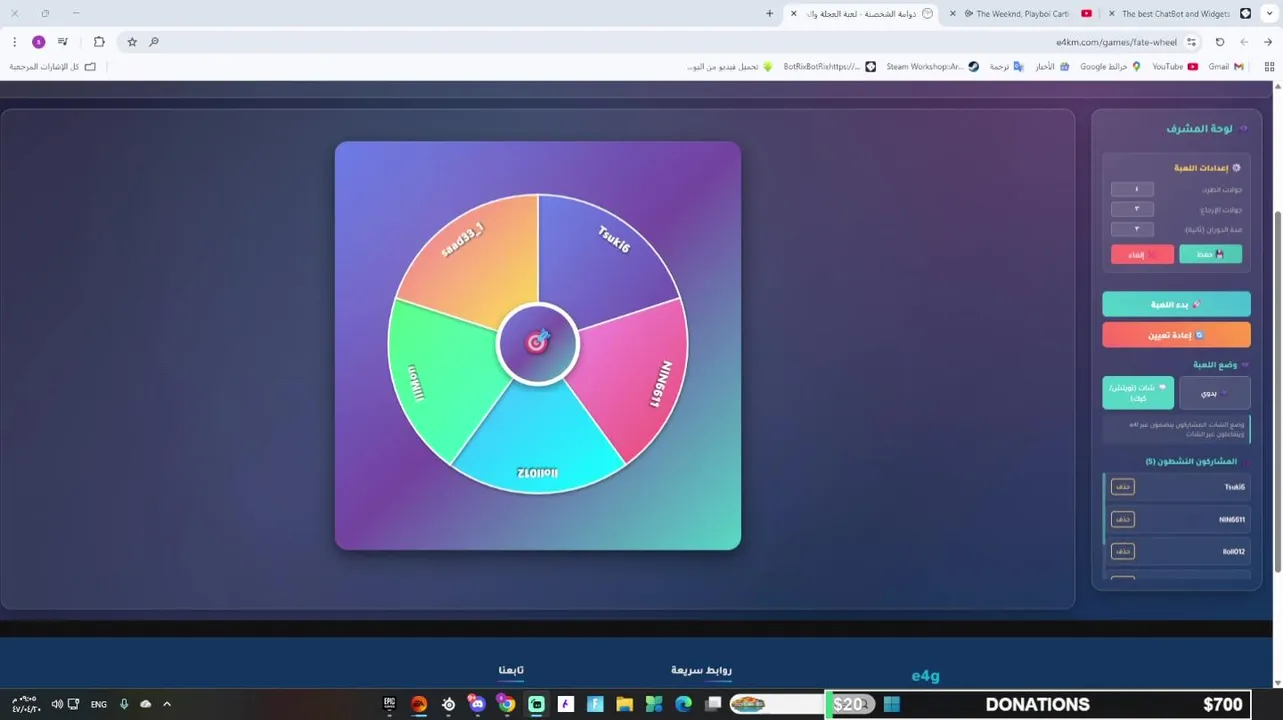Show hidden system tray icons
The width and height of the screenshot is (1283, 720).
(167, 704)
